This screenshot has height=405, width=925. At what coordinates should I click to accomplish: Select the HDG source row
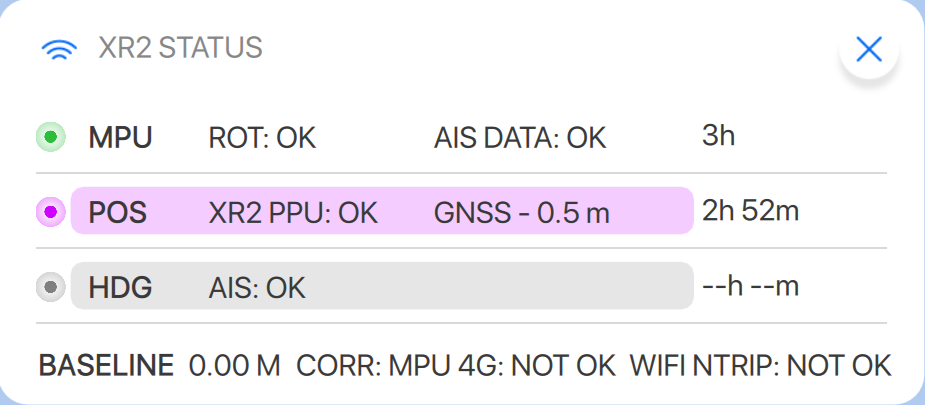[x=382, y=288]
